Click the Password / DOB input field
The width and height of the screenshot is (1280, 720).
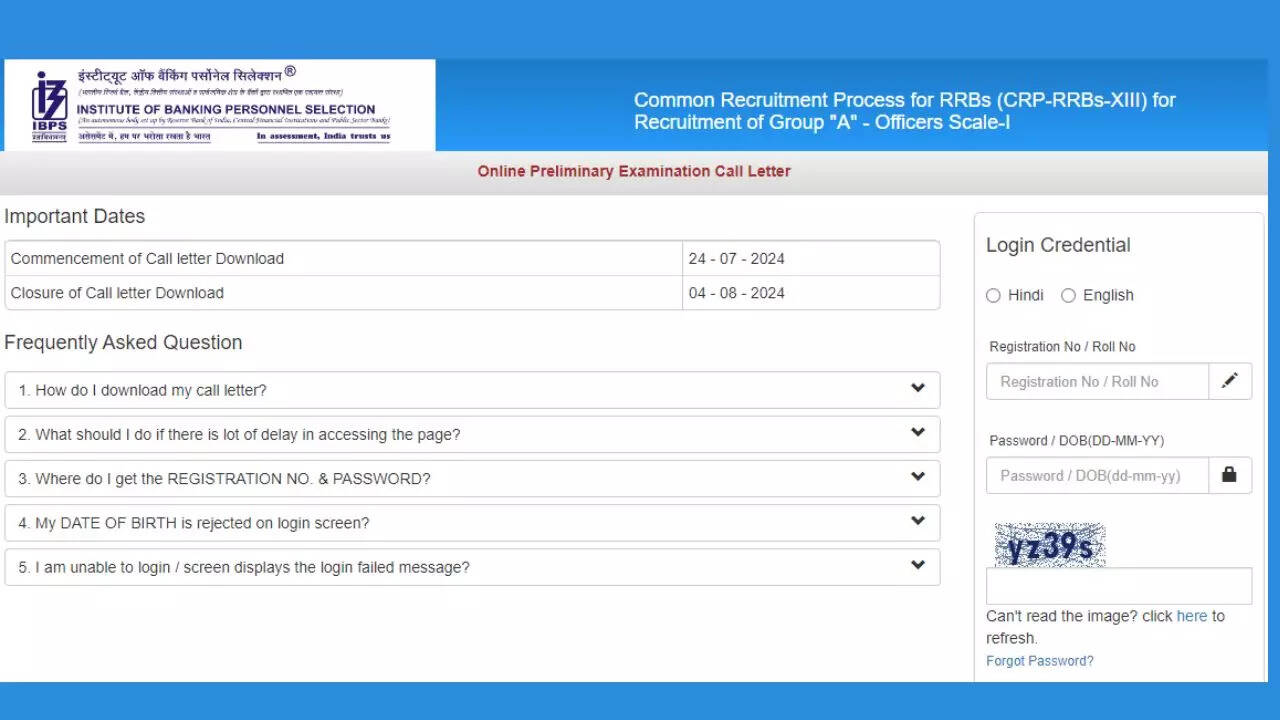[1097, 475]
